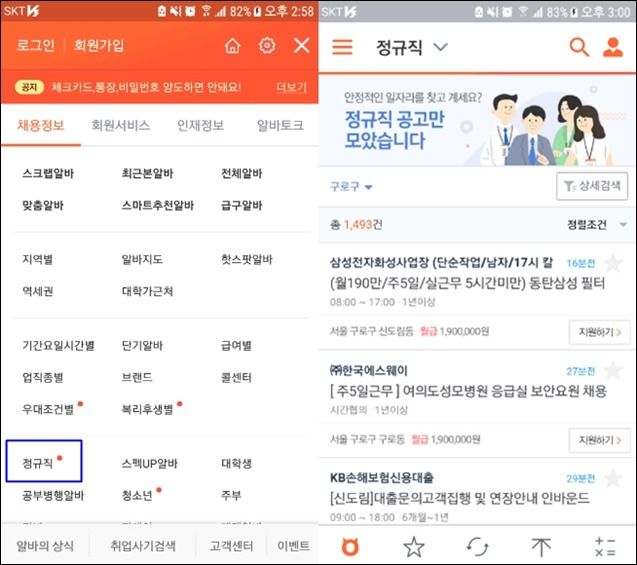Select 급여별 in the menu
637x565 pixels.
pos(236,346)
